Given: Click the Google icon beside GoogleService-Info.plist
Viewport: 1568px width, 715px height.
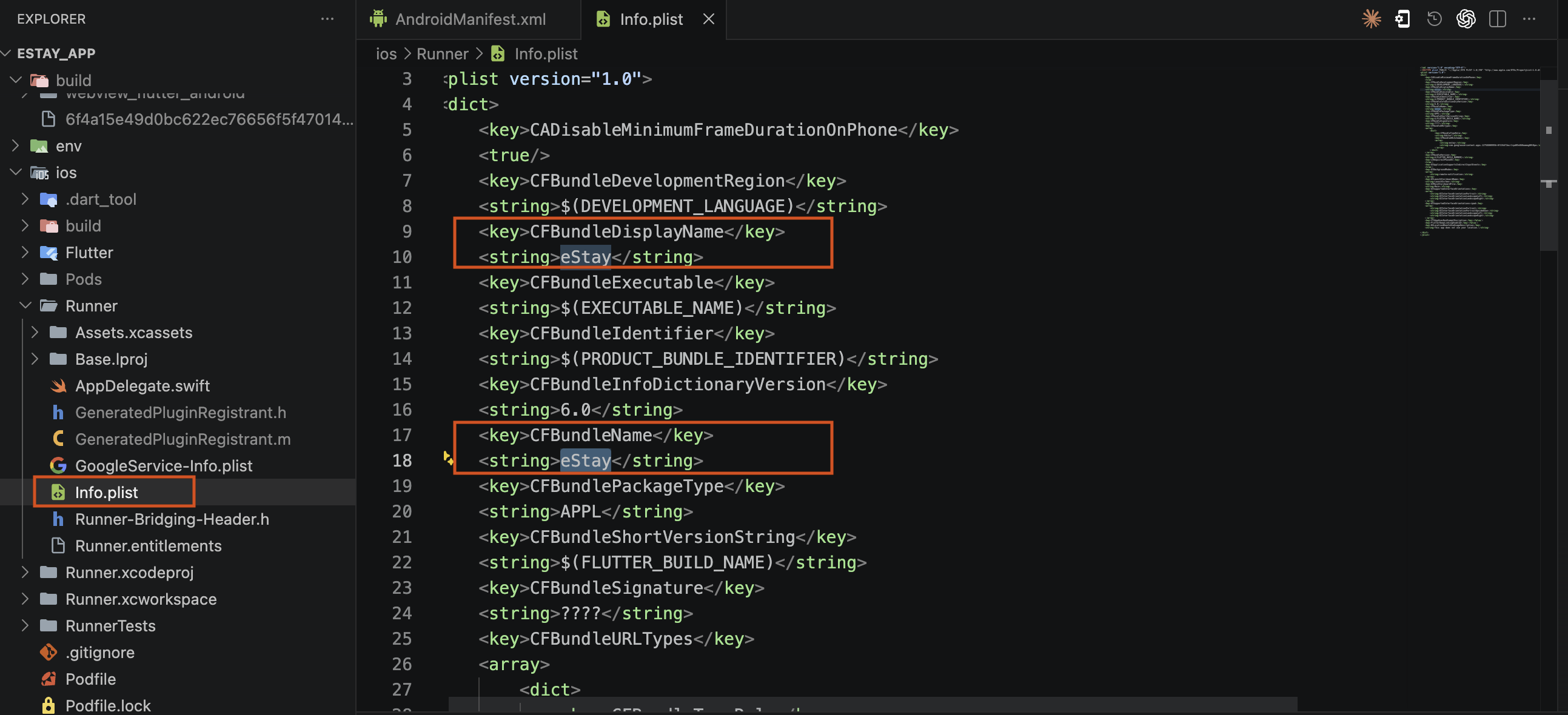Looking at the screenshot, I should 58,466.
